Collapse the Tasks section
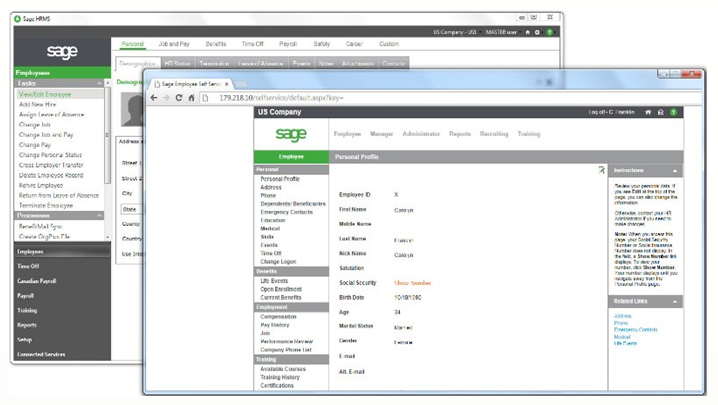Screen dimensions: 718x405 click(99, 83)
